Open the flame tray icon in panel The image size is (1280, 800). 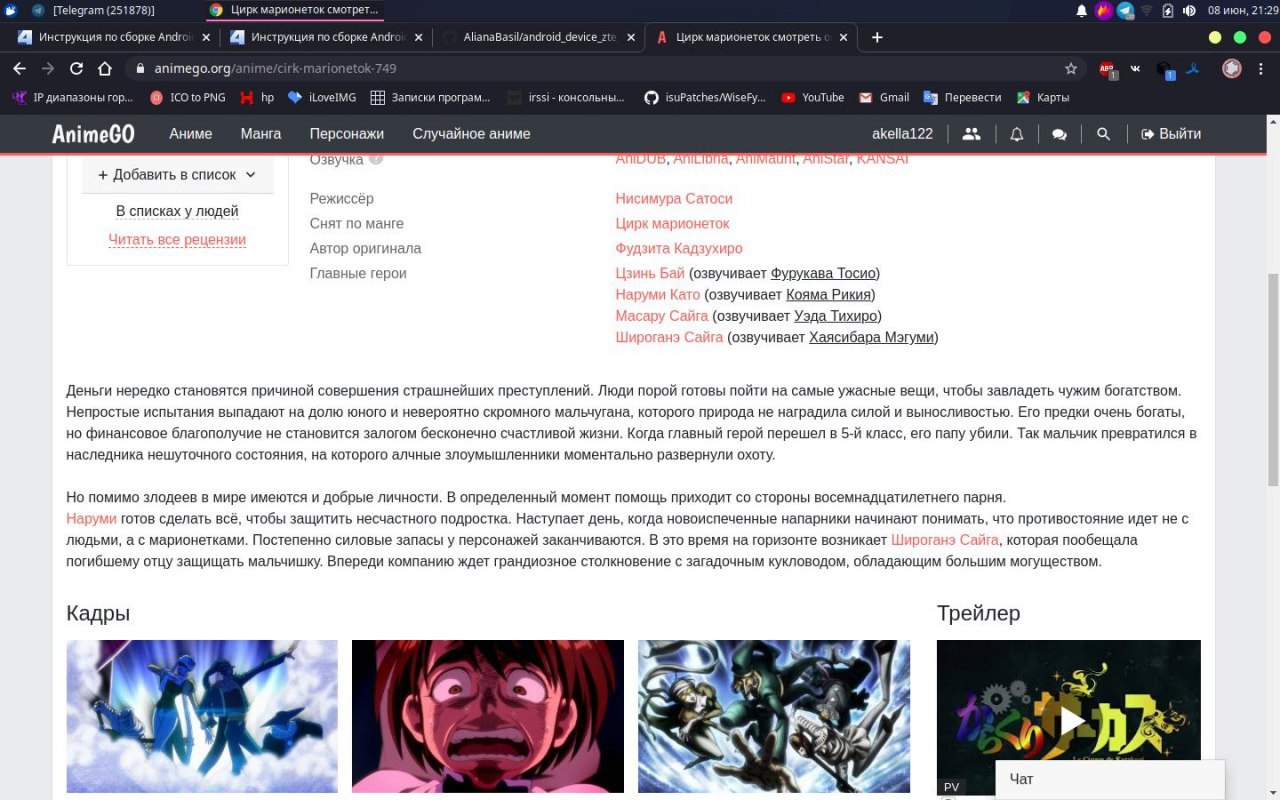click(x=1104, y=10)
